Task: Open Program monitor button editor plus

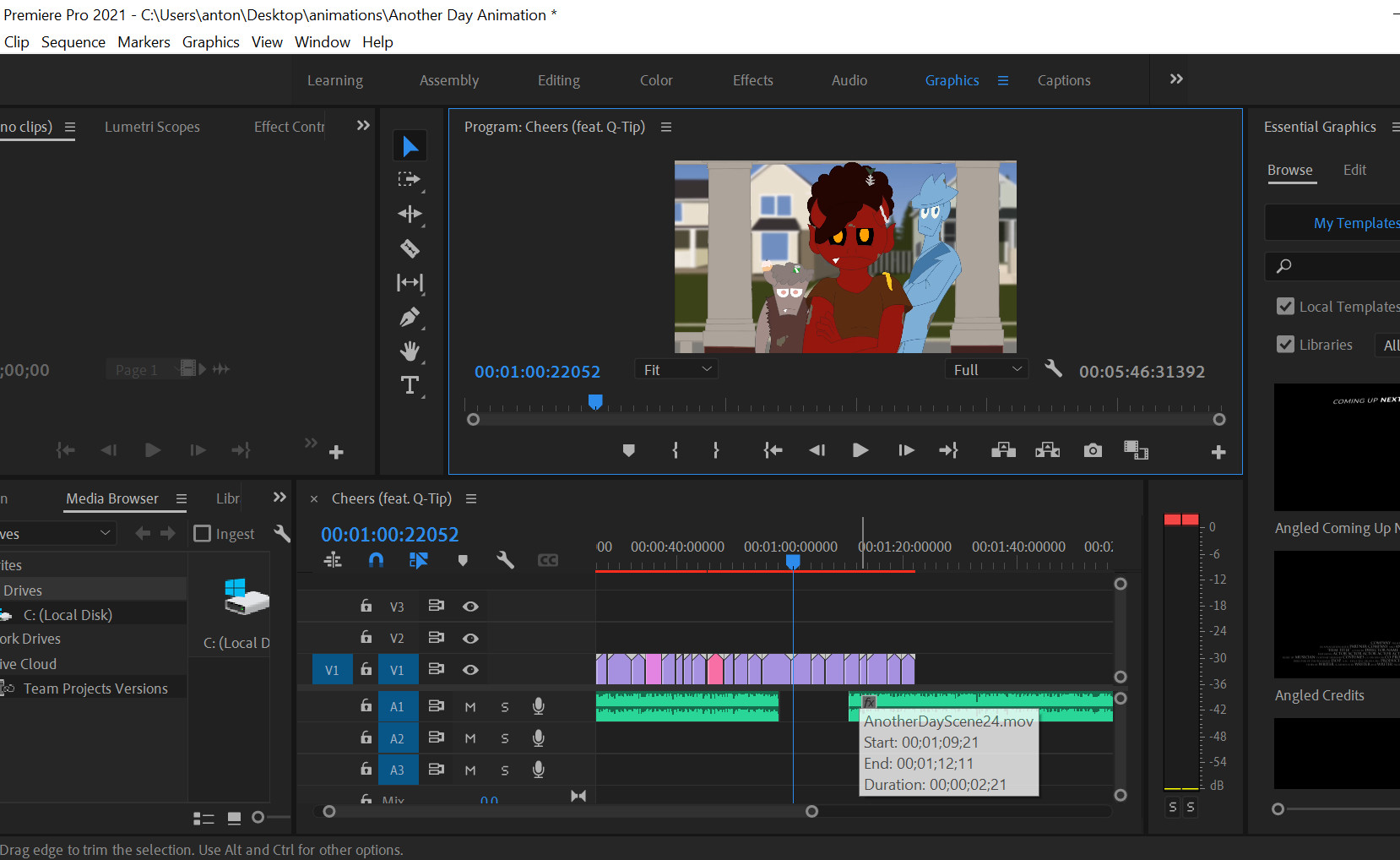Action: click(1218, 452)
